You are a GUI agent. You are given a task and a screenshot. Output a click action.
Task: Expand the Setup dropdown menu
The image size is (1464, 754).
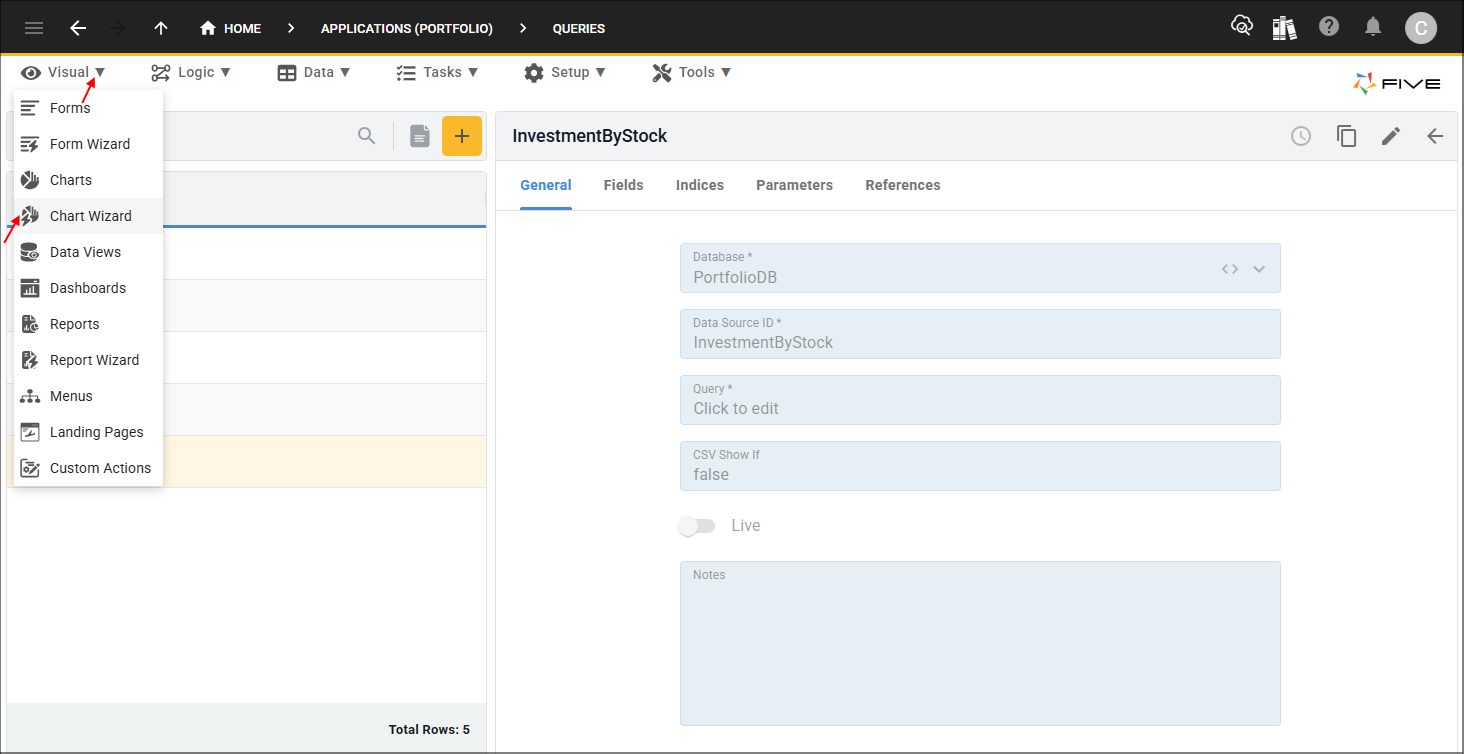click(x=565, y=72)
